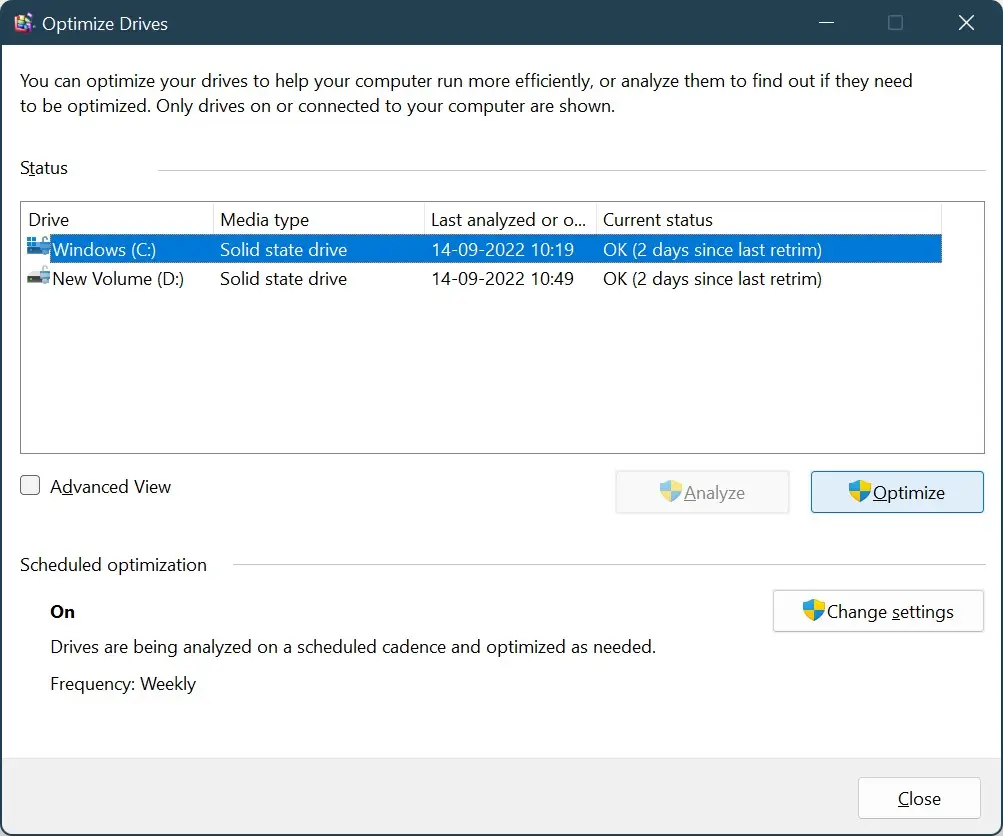Click the status cell of New Volume (D:)
1003x836 pixels.
coord(712,279)
